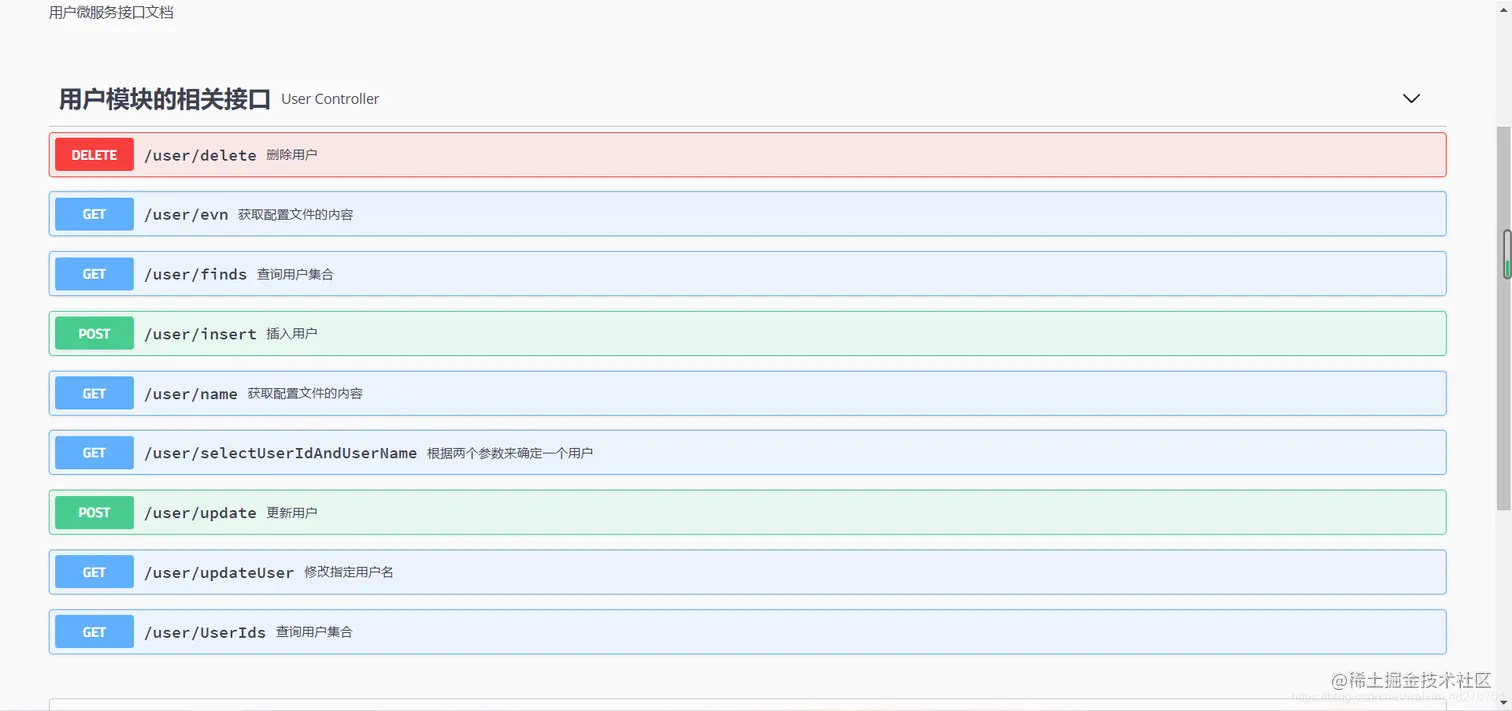This screenshot has width=1512, height=711.
Task: Click the User Controller description text
Action: pos(330,99)
